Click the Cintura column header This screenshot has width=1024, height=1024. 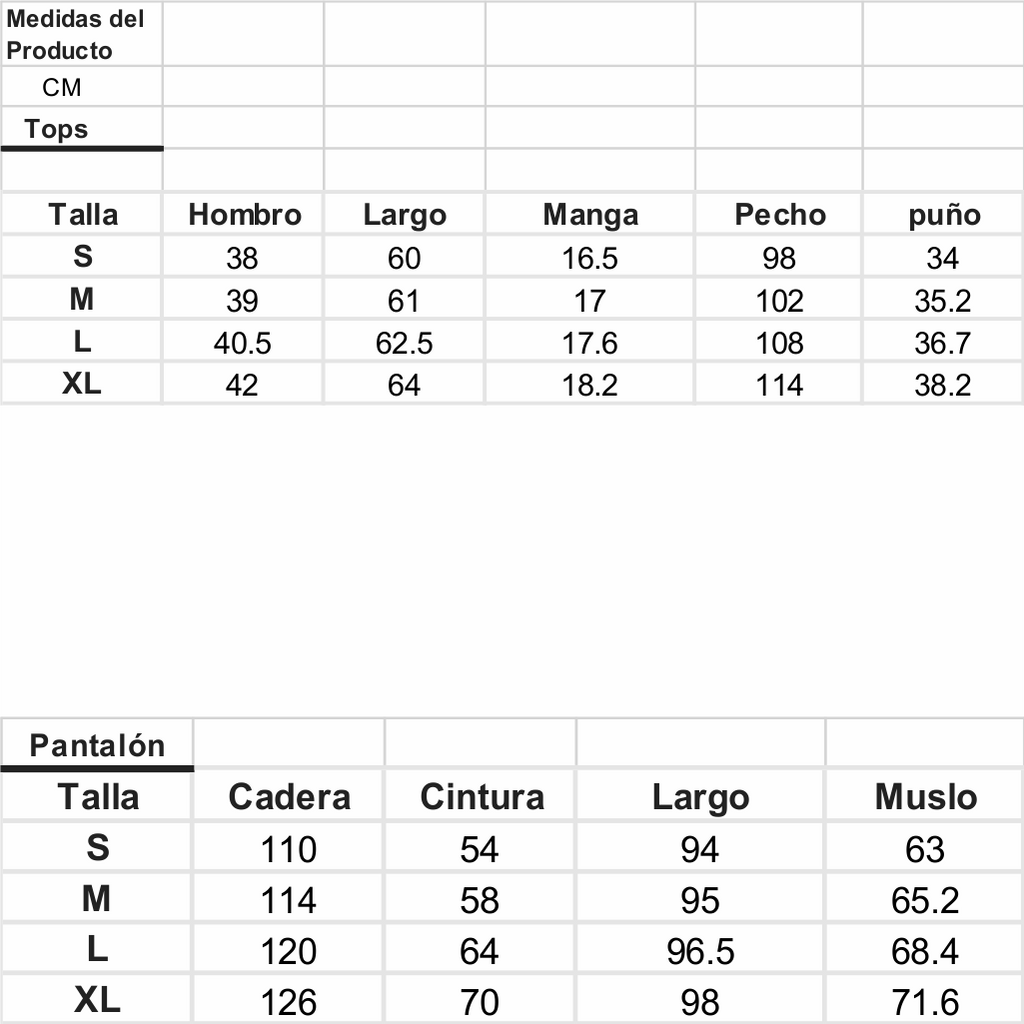(x=481, y=795)
